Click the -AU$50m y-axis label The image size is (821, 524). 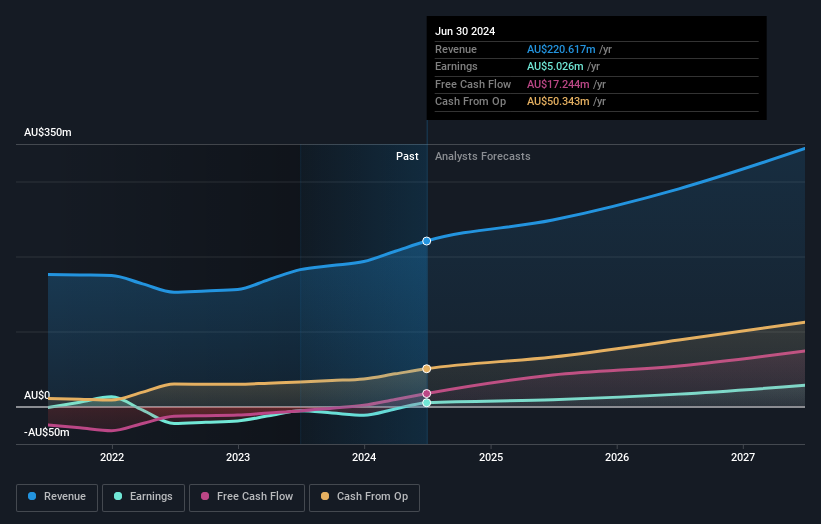(x=47, y=432)
